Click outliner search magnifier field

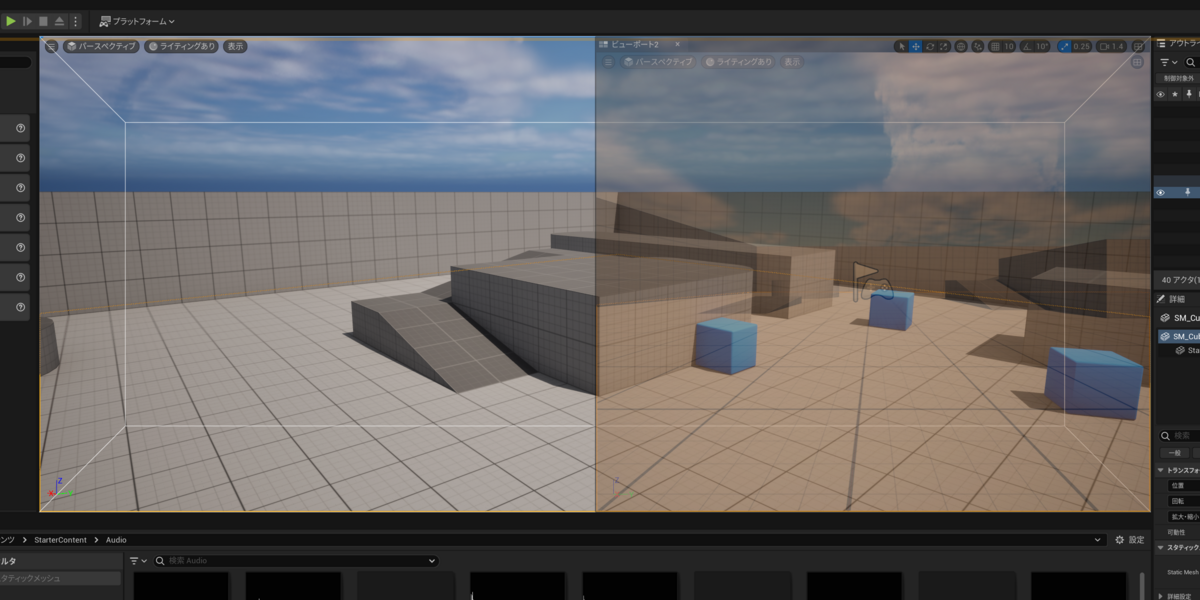click(x=1191, y=62)
